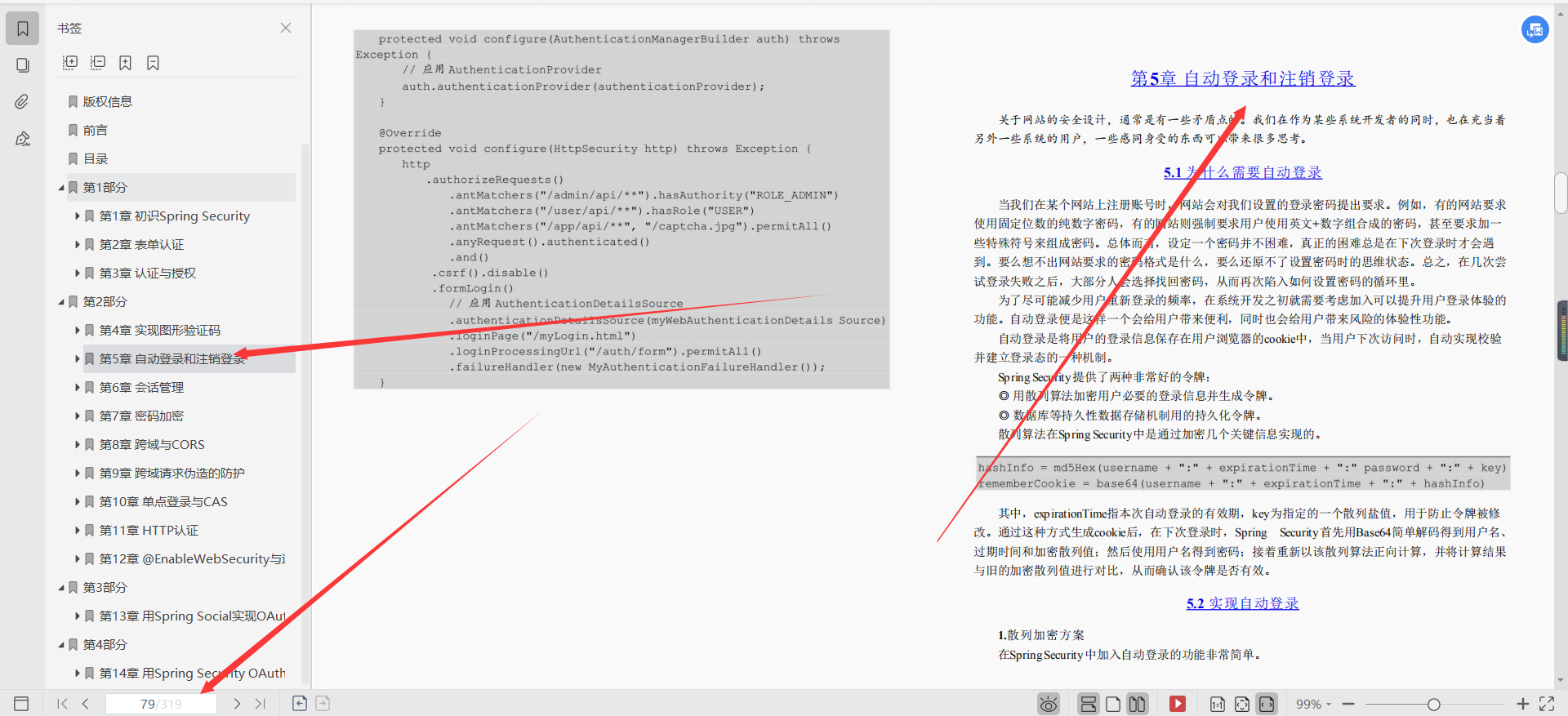Viewport: 1568px width, 716px height.
Task: Expand the 第2章 表单认证 bookmark
Action: (78, 245)
